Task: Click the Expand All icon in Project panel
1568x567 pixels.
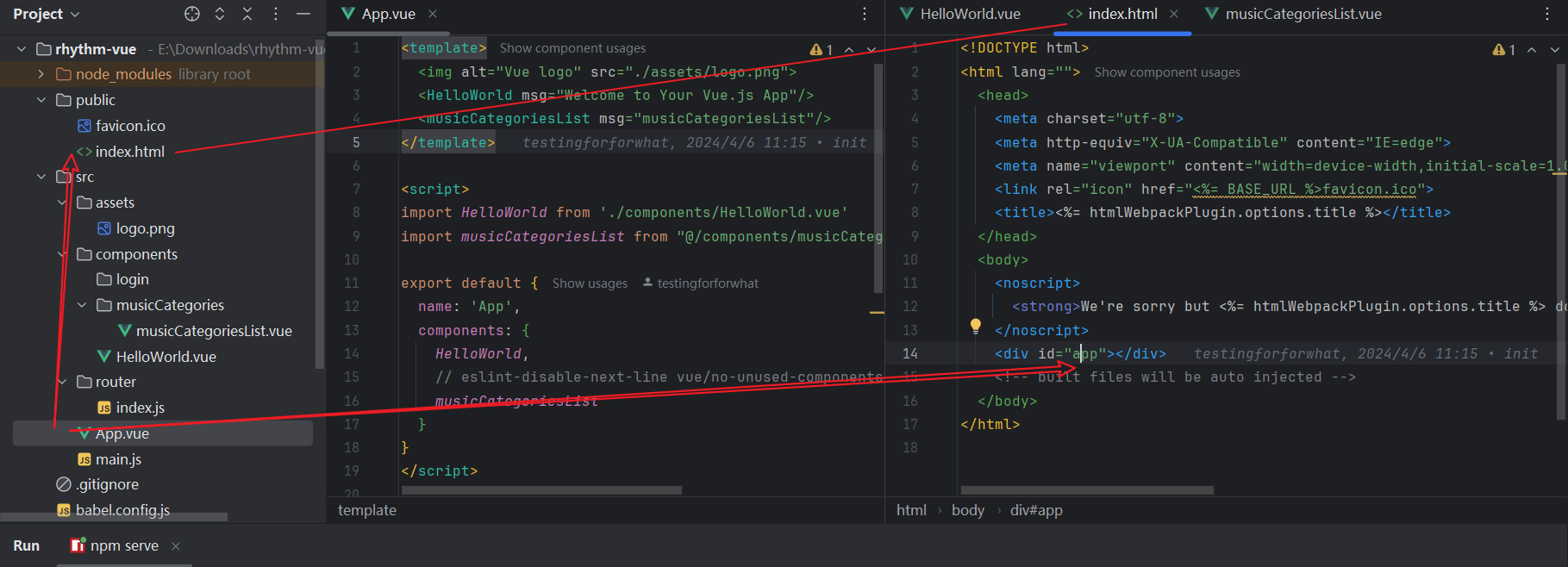Action: point(220,14)
